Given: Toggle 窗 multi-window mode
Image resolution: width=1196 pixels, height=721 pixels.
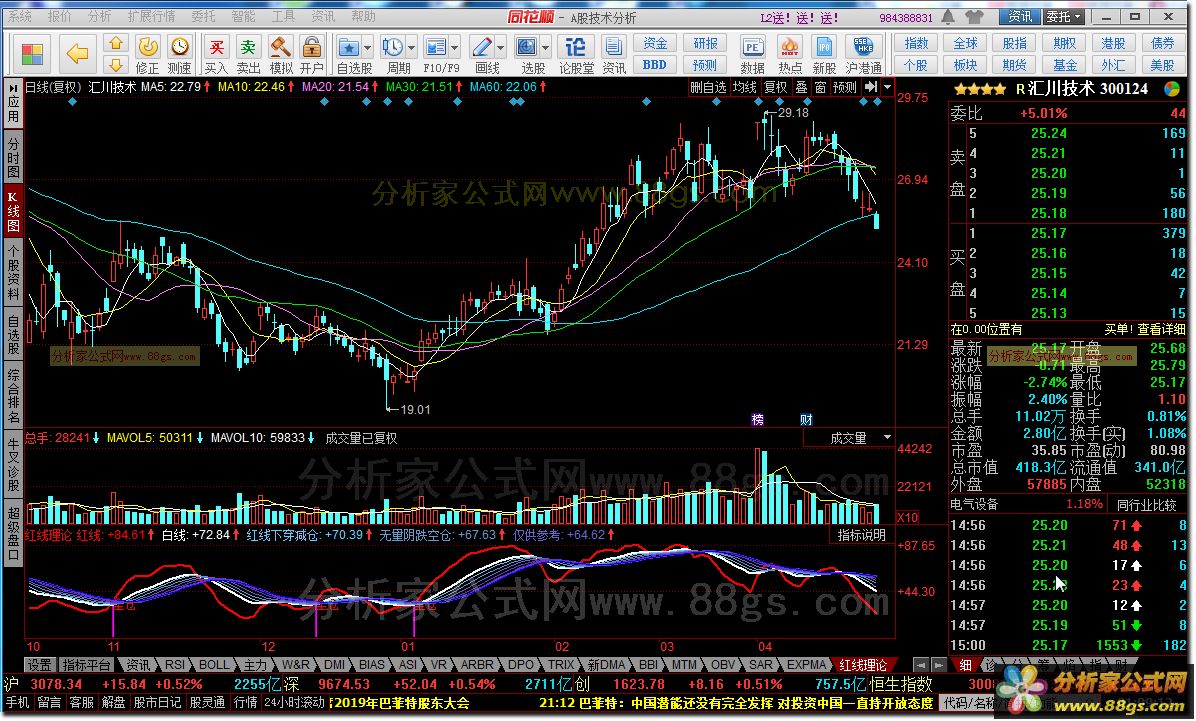Looking at the screenshot, I should point(820,88).
